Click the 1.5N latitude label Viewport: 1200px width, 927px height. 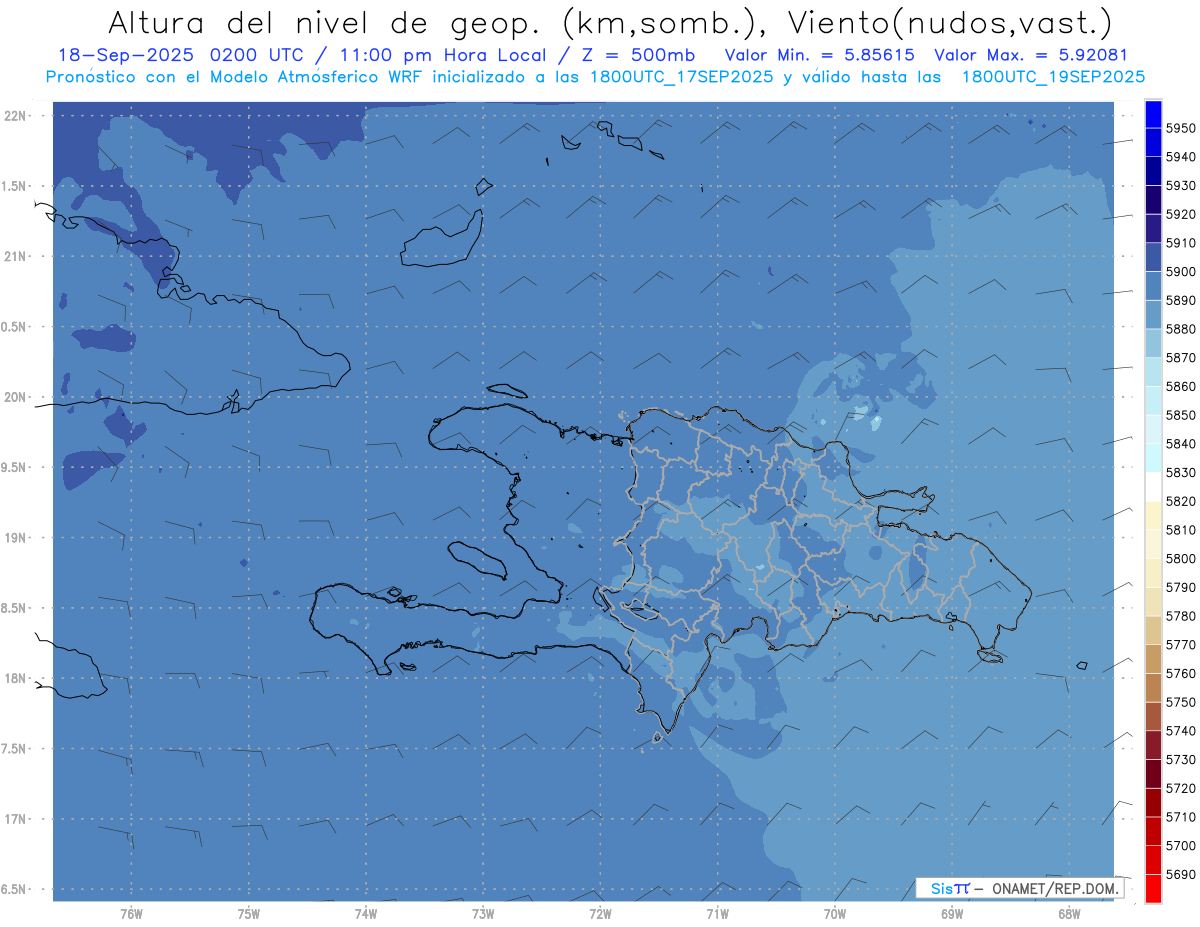(14, 186)
